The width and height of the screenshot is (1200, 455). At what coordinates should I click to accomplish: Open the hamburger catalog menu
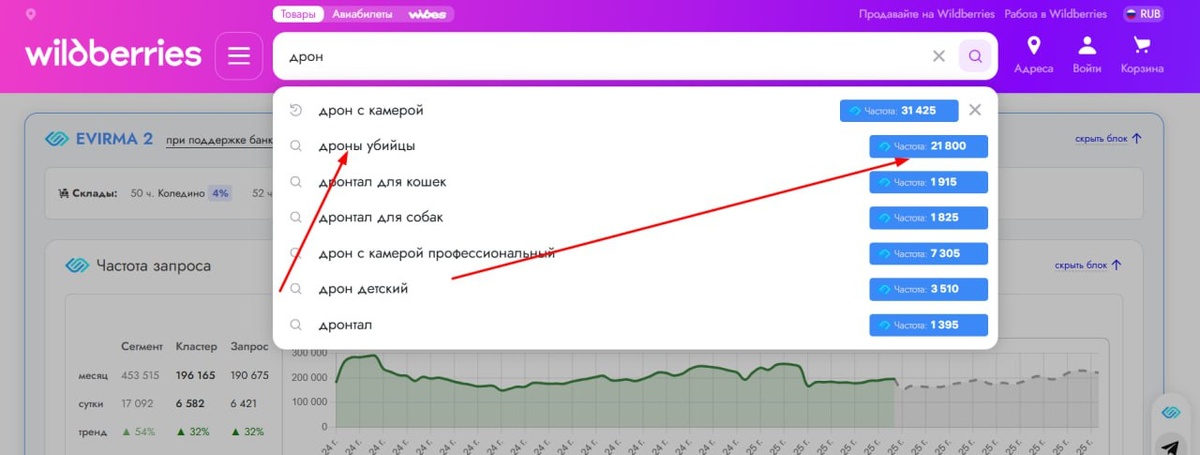pos(239,56)
